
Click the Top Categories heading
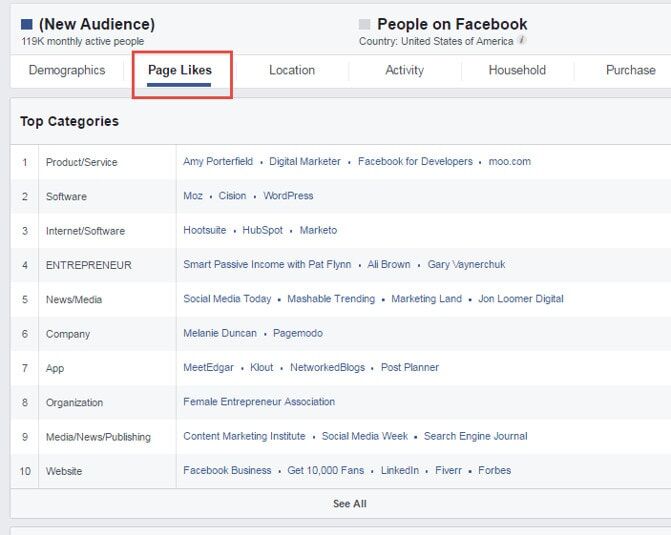coord(69,121)
